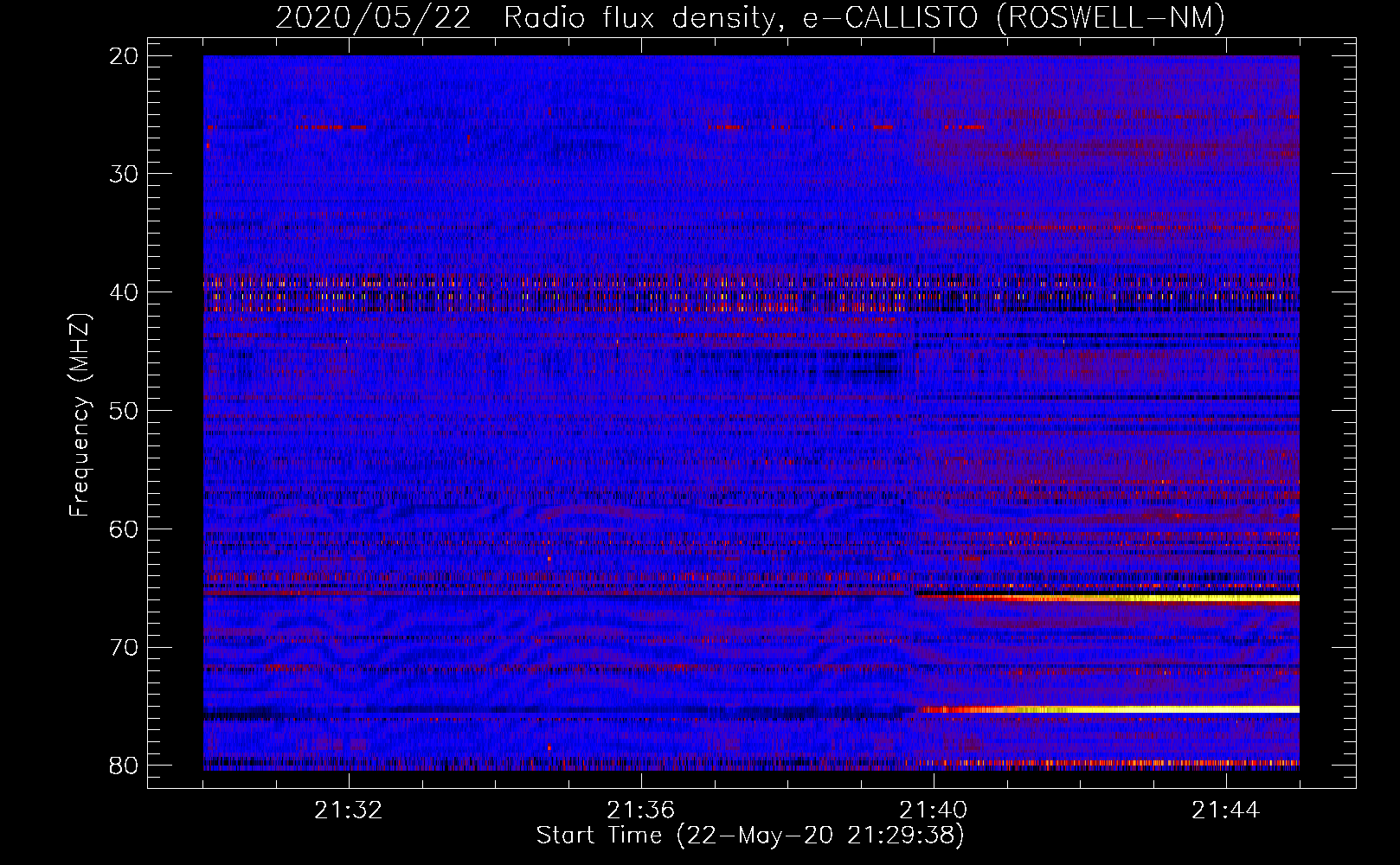Click the 21:36 time tick label
Screen dimensions: 1400x865
[641, 811]
